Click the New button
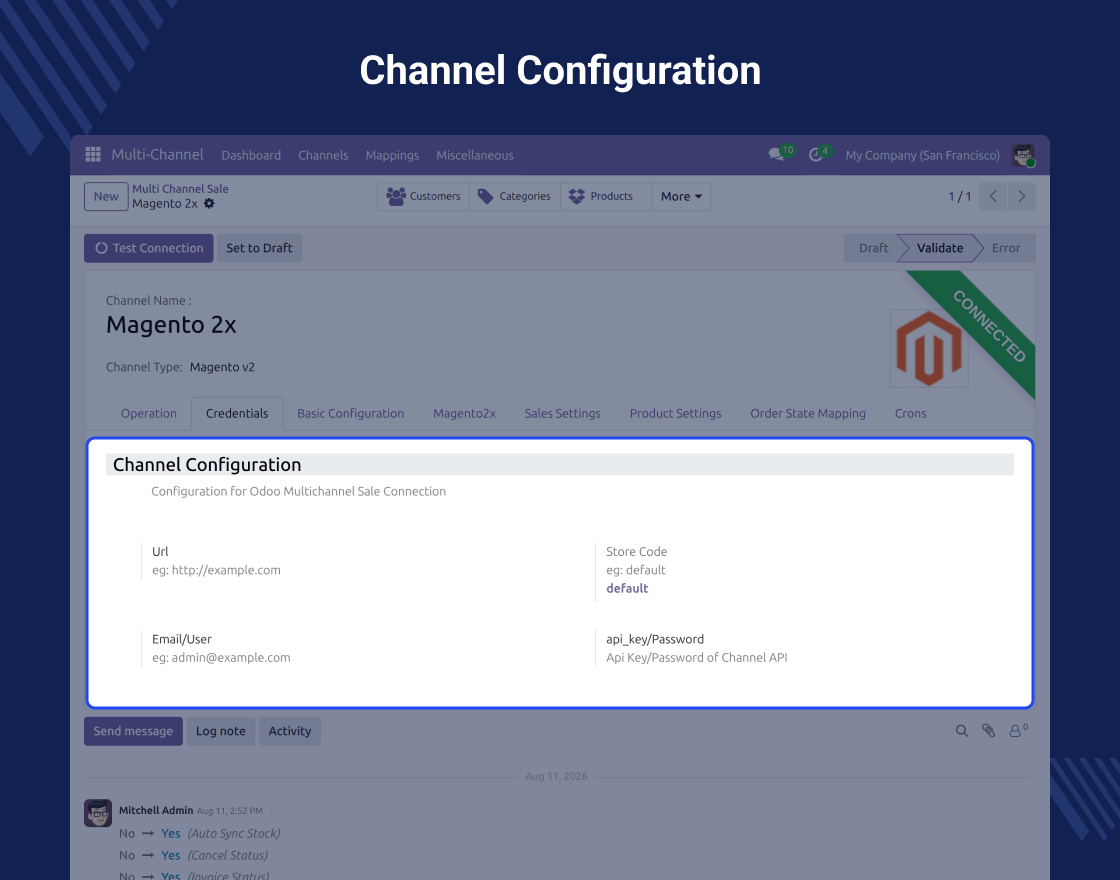Screen dimensions: 1120x880 click(106, 196)
